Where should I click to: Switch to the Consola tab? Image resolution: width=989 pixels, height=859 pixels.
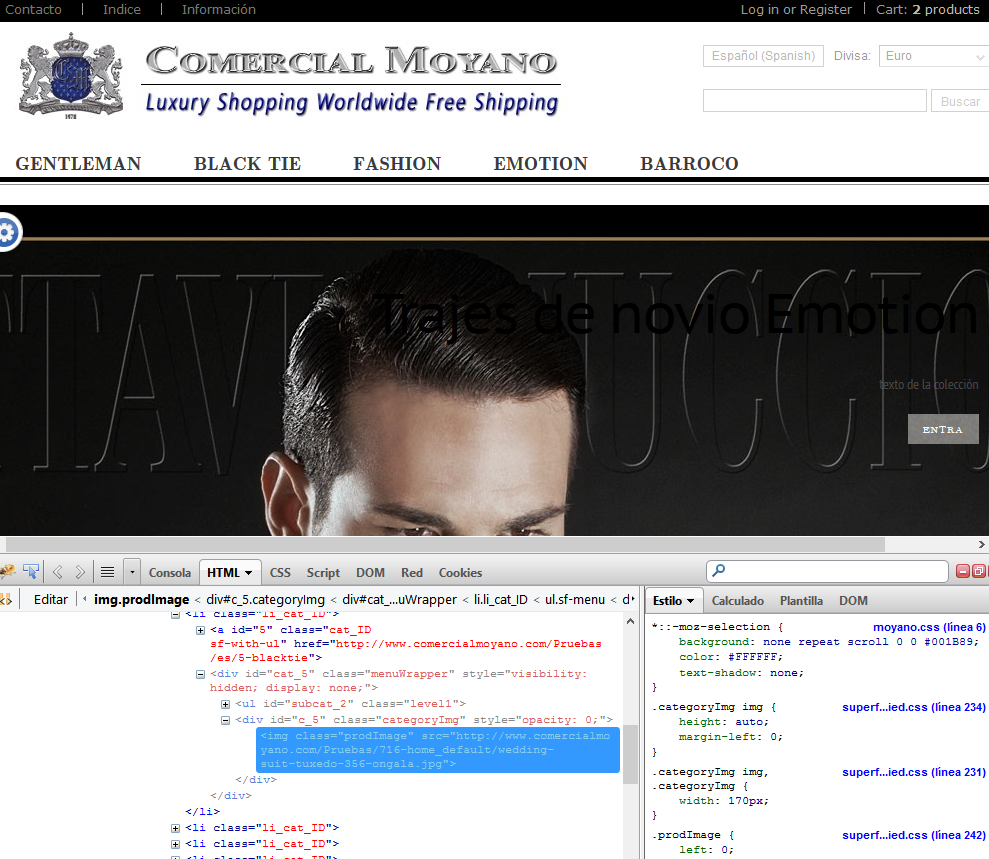(170, 573)
